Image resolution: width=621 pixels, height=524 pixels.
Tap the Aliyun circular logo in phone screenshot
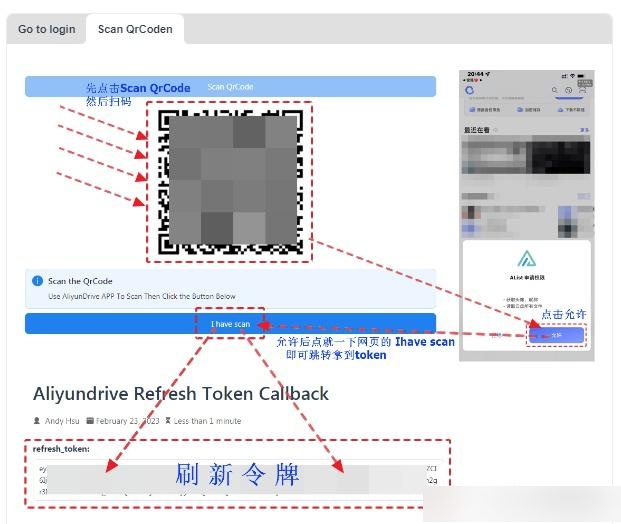tap(470, 90)
